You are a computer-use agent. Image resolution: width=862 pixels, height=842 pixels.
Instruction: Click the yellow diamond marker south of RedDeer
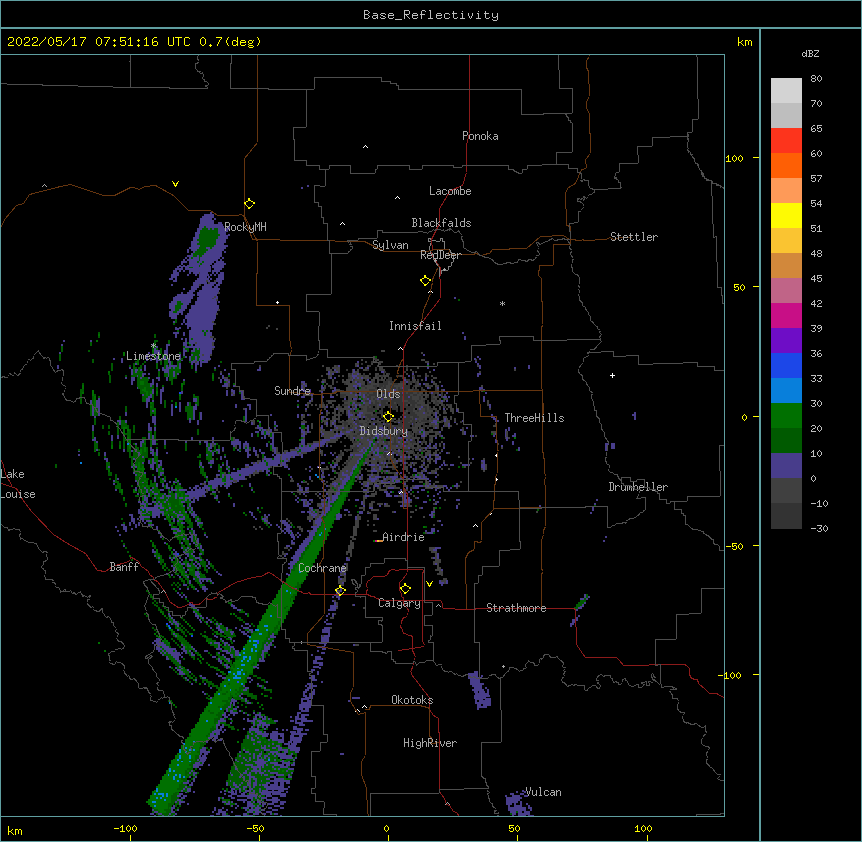(426, 281)
